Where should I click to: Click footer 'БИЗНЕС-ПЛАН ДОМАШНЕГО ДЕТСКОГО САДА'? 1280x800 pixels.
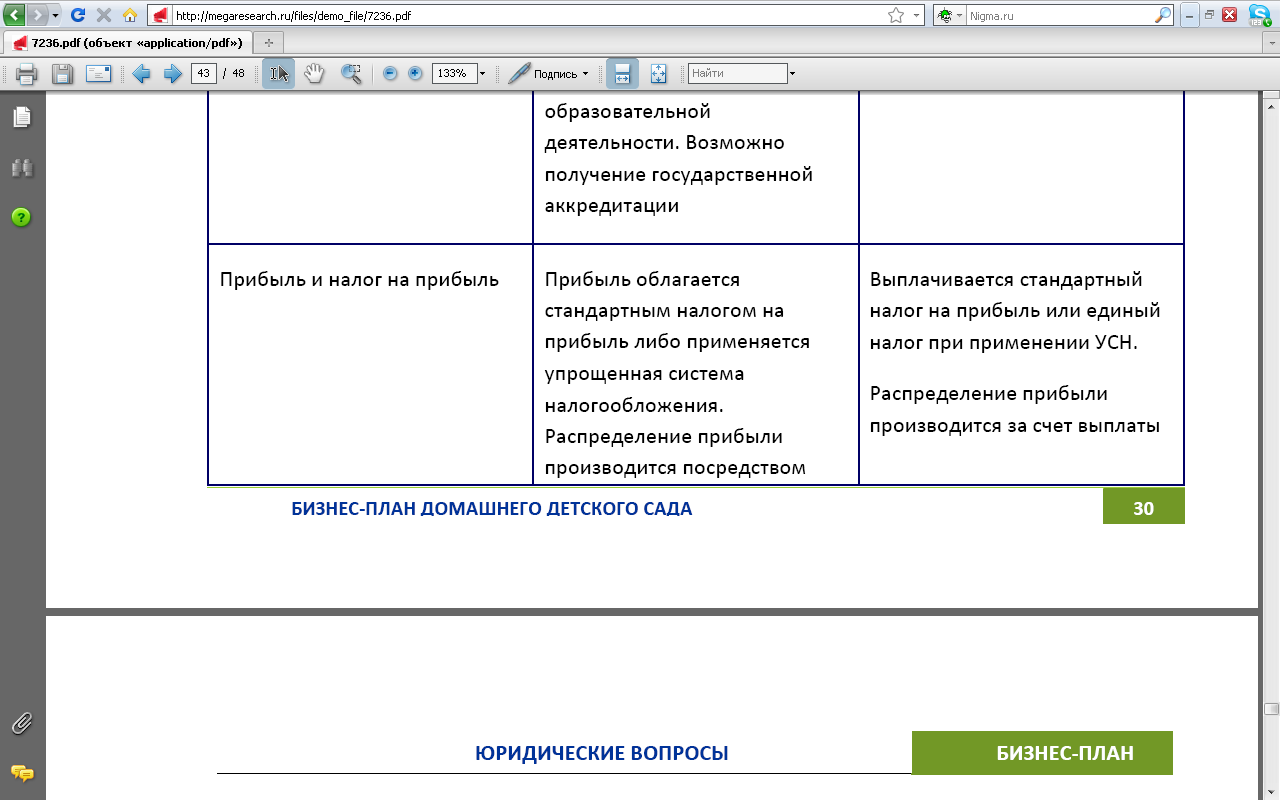(492, 509)
